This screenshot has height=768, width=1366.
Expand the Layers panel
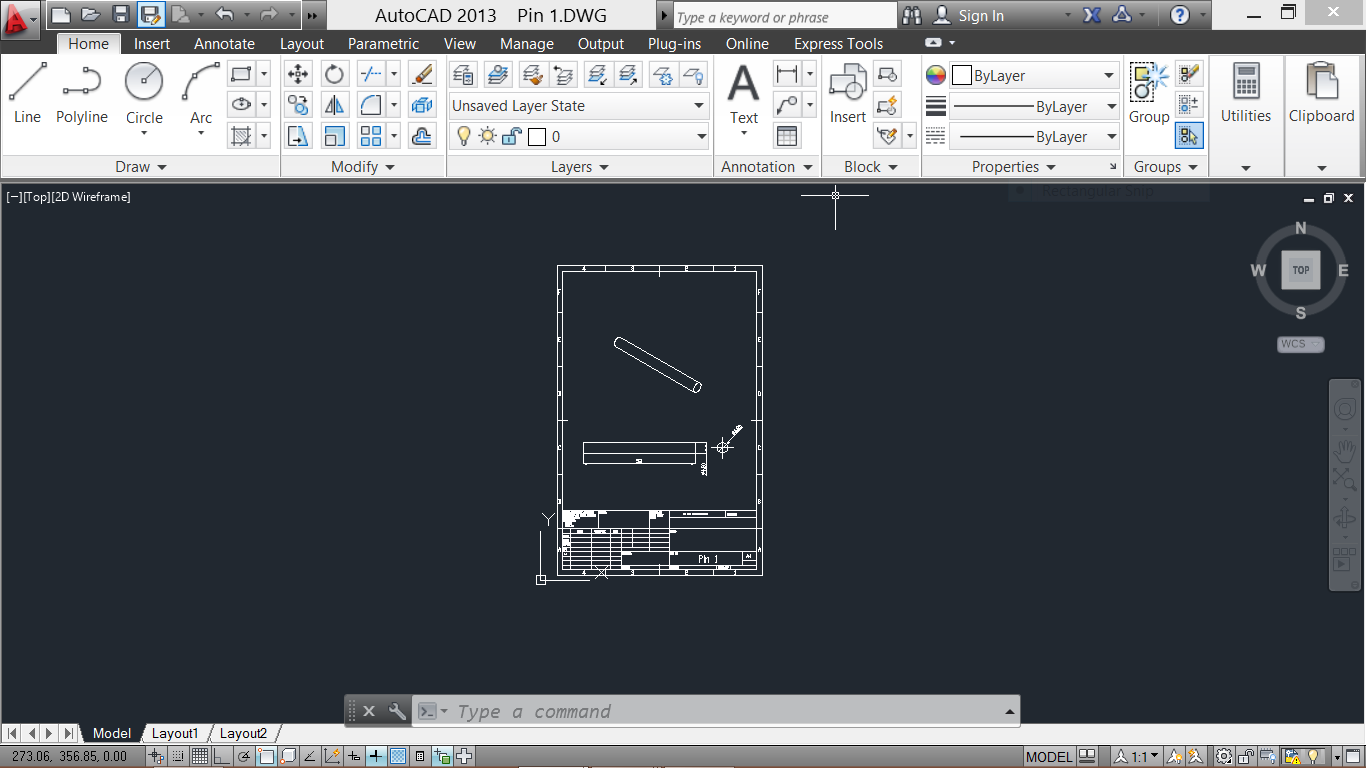click(580, 167)
